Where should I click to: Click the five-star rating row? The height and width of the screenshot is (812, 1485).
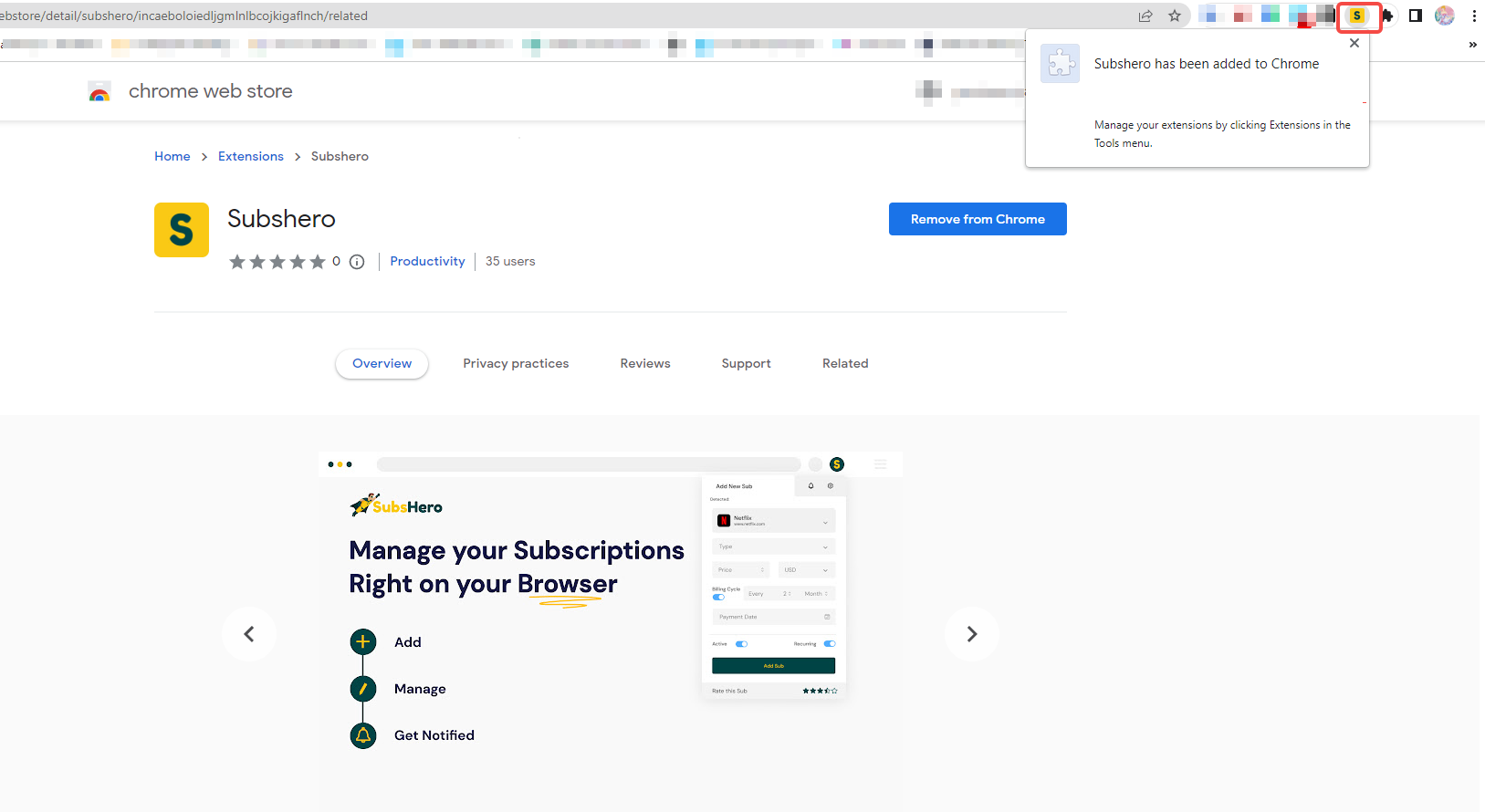pos(277,262)
